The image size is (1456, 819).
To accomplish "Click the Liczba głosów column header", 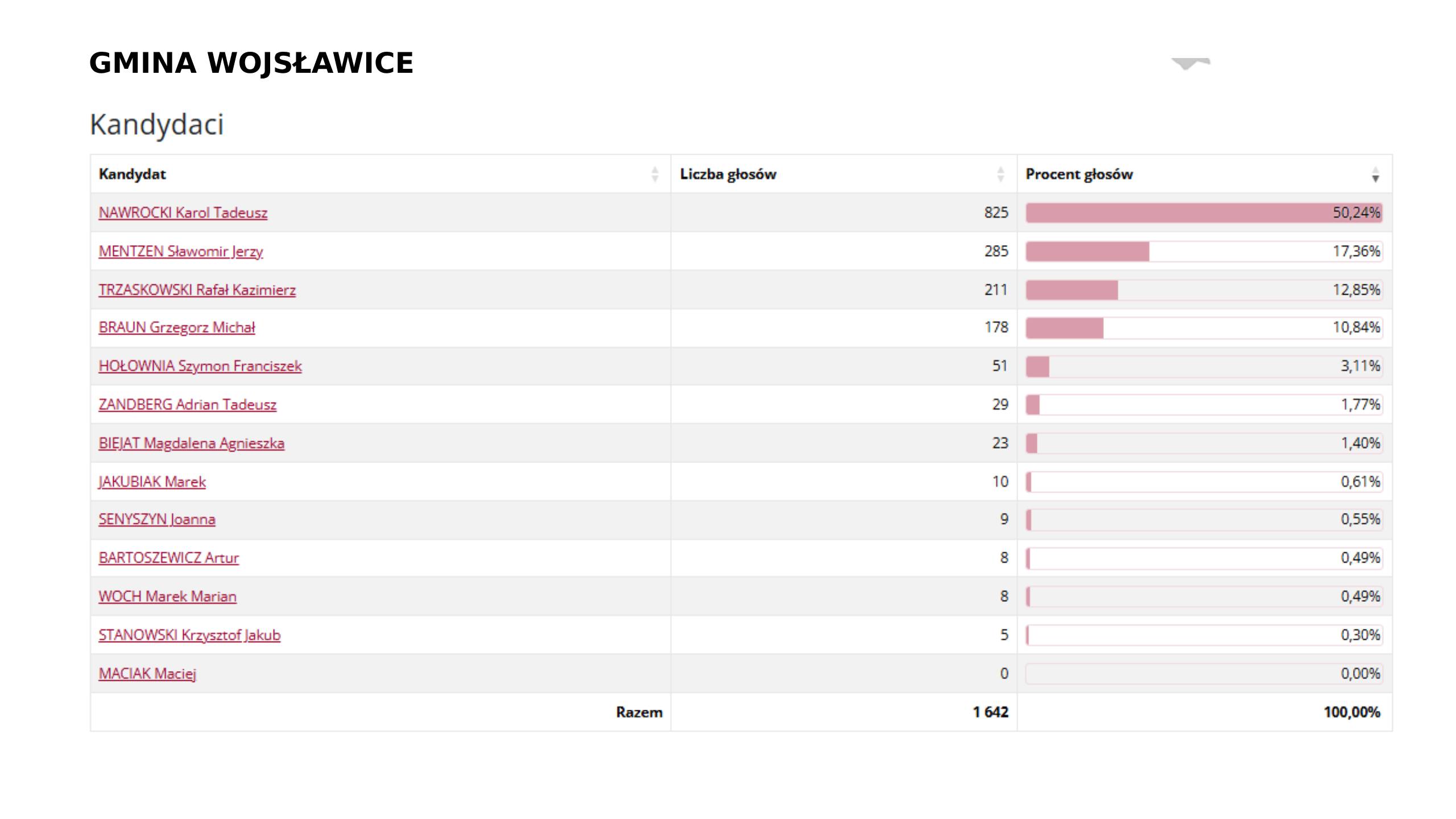I will (x=728, y=174).
